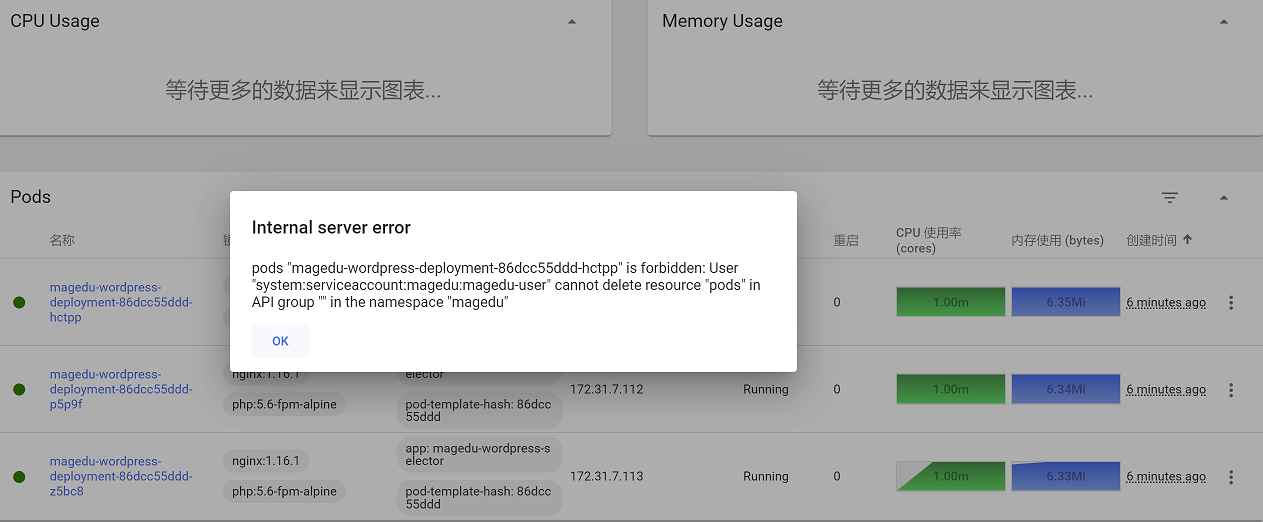Click green status icon of p5p9f pod
This screenshot has height=522, width=1263.
click(19, 390)
